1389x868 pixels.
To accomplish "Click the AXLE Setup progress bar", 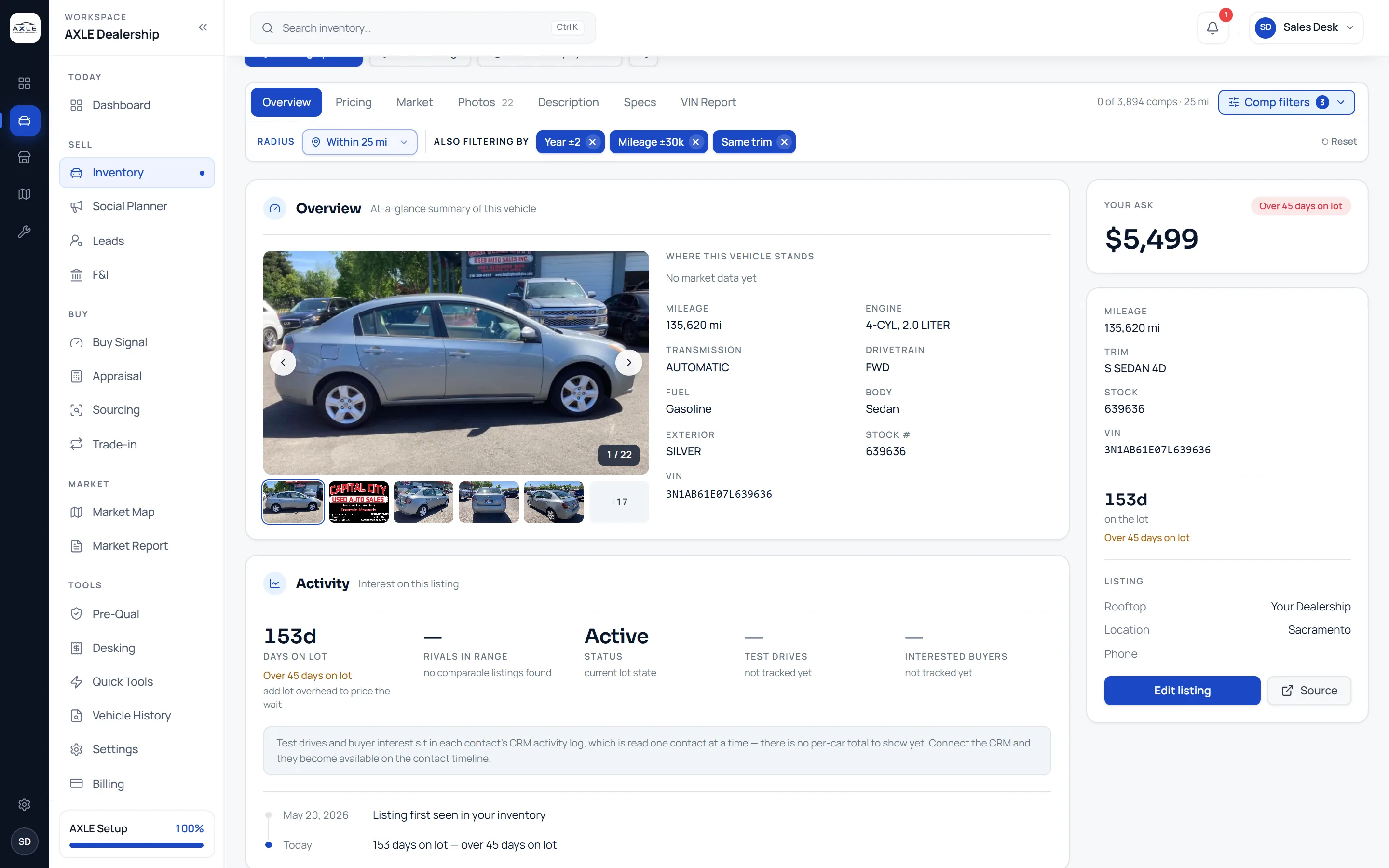I will tap(136, 845).
